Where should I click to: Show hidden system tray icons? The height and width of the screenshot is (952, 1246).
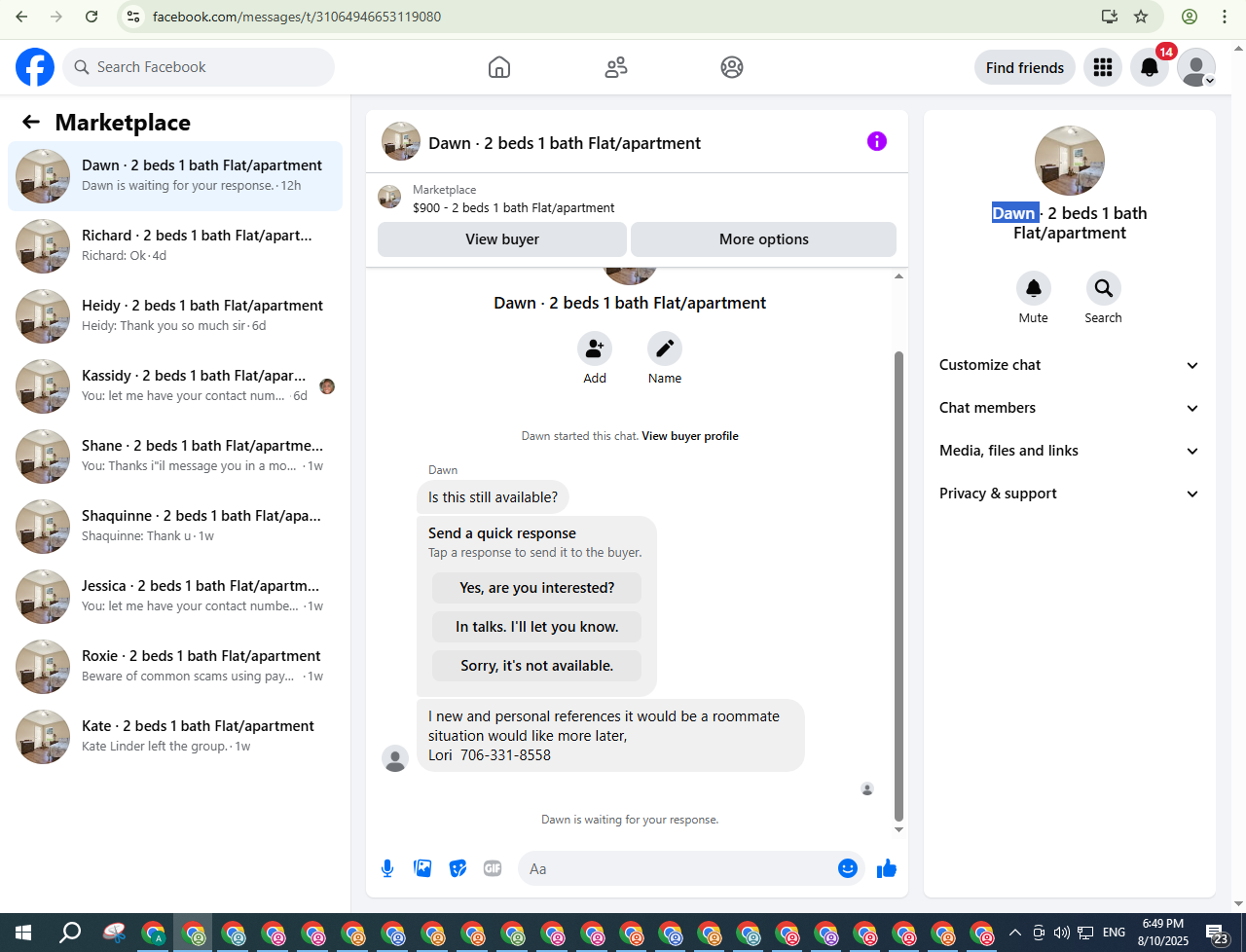tap(1014, 933)
